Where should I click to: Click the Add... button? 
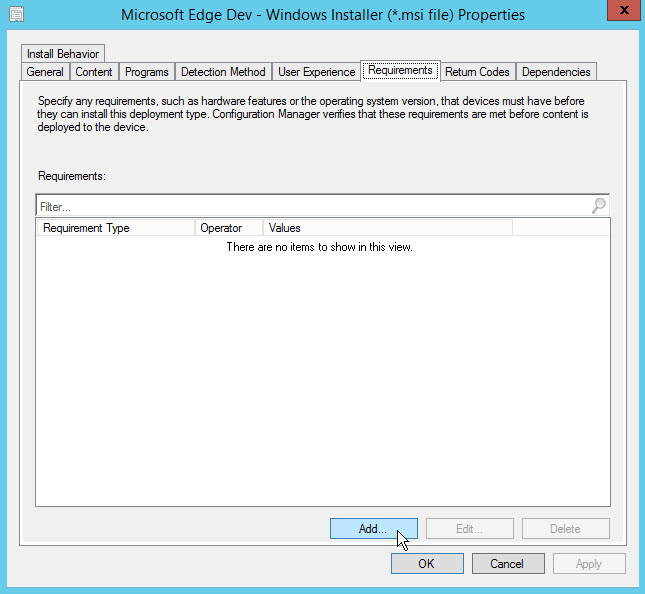coord(374,529)
